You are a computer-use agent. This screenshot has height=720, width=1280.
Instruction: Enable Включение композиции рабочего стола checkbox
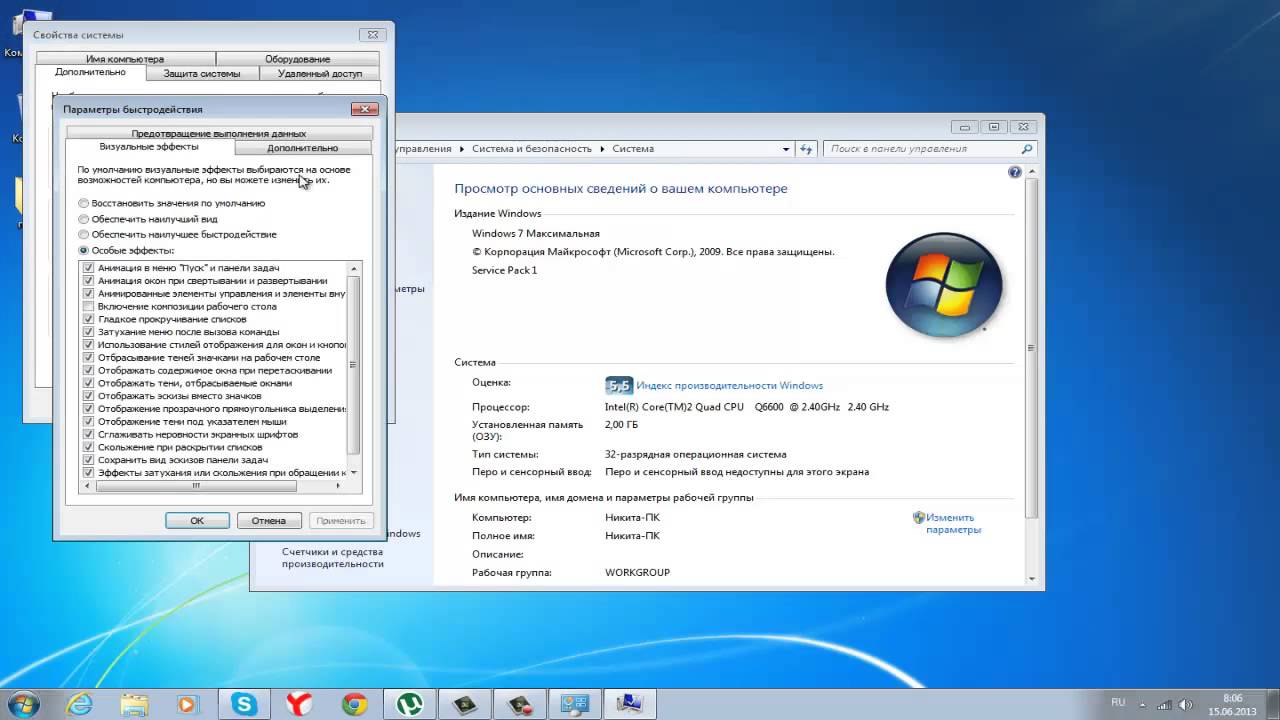tap(89, 306)
